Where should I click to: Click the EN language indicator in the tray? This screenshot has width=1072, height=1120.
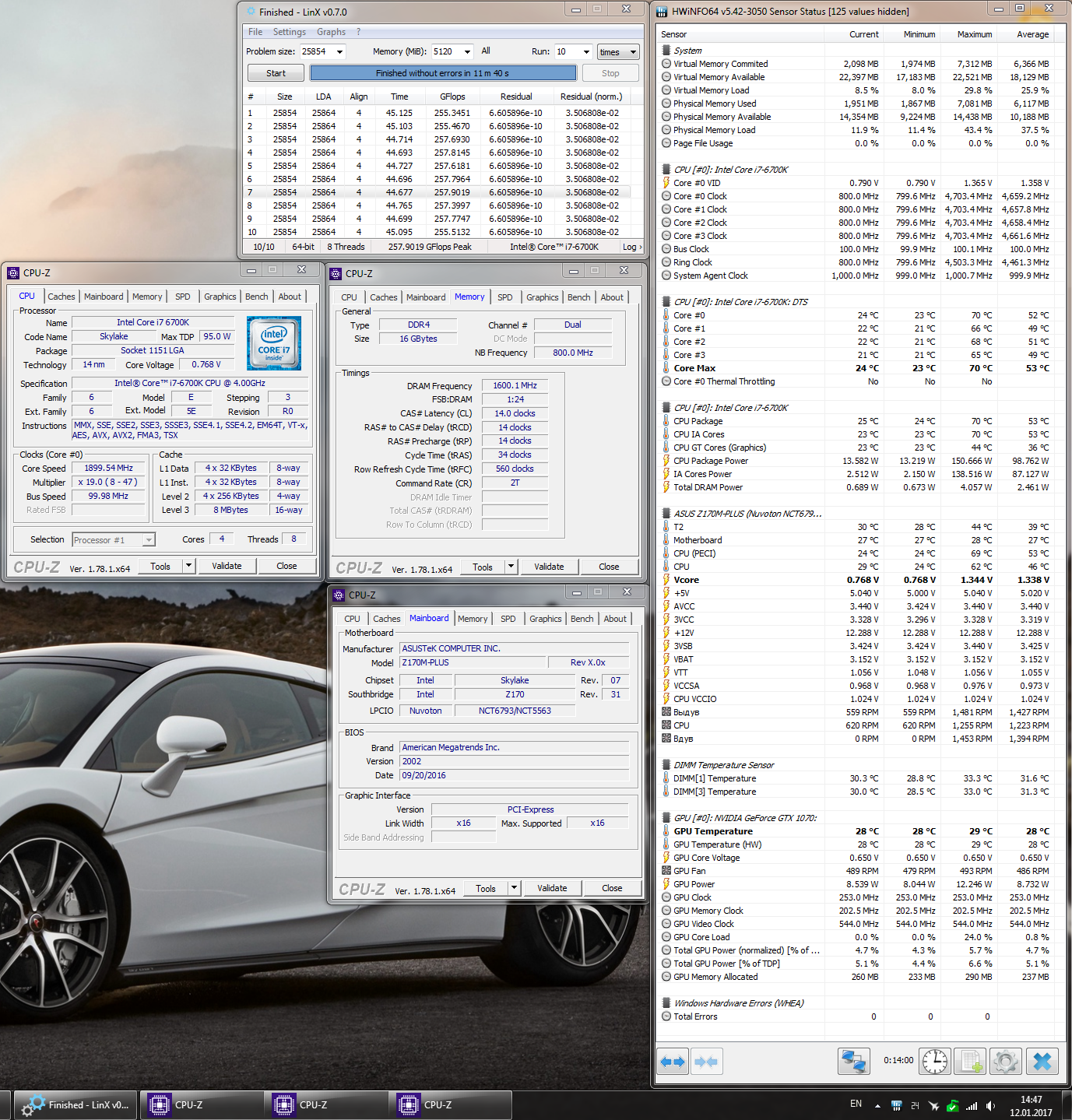(856, 1104)
